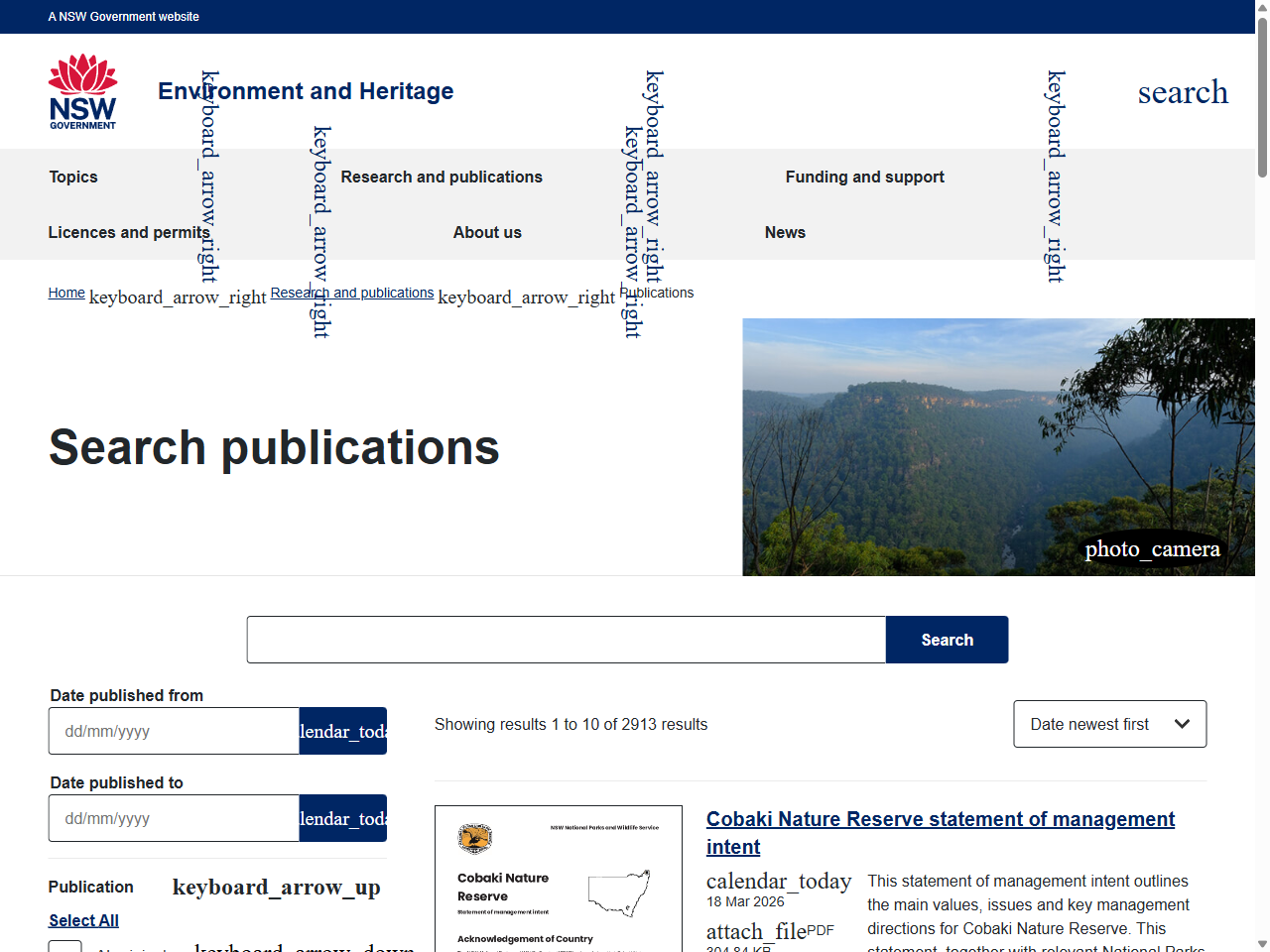
Task: Open the Licences and permits menu
Action: pyautogui.click(x=128, y=232)
